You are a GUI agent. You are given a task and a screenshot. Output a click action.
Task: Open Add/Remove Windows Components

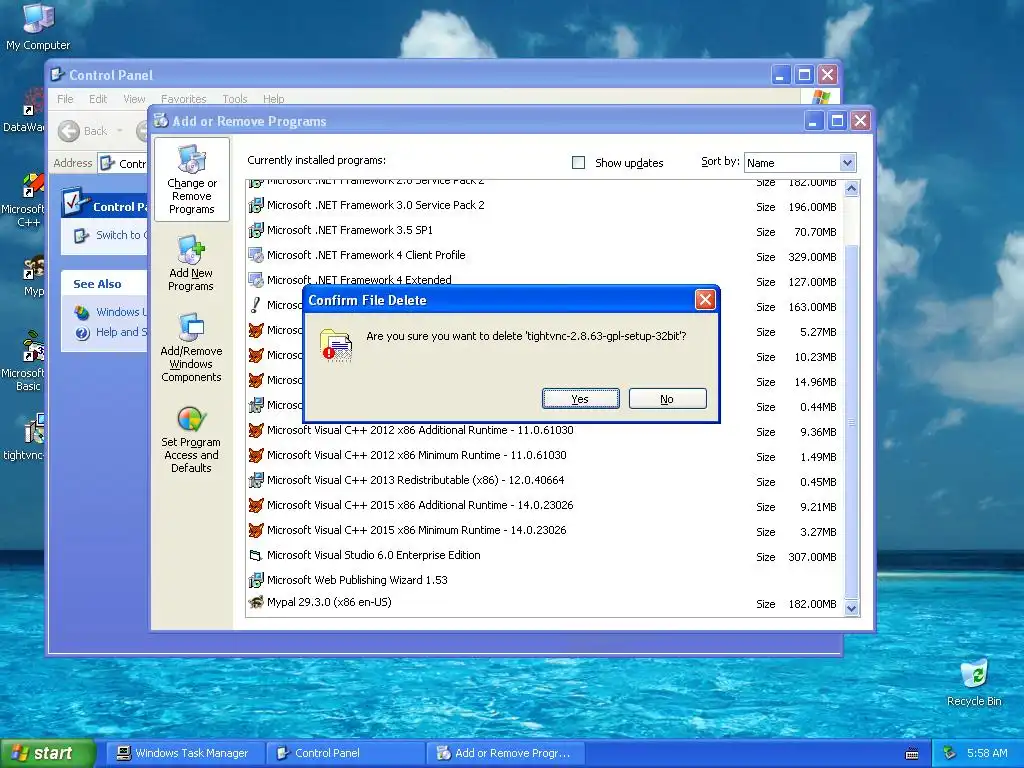click(x=191, y=347)
